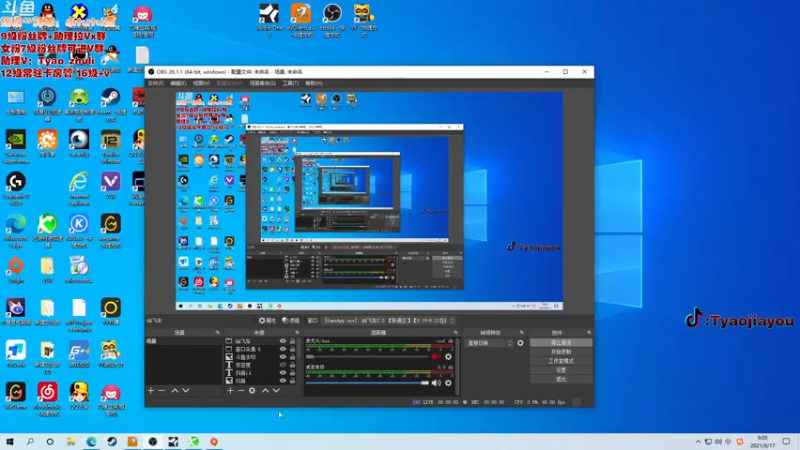The width and height of the screenshot is (800, 450).
Task: Open transition properties gear icon
Action: point(520,343)
